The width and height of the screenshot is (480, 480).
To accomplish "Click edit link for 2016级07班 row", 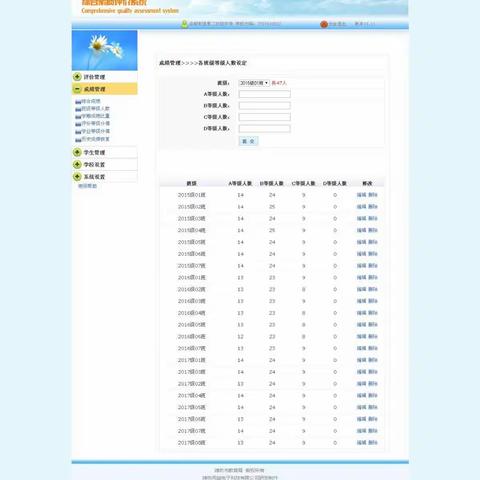I will [361, 348].
